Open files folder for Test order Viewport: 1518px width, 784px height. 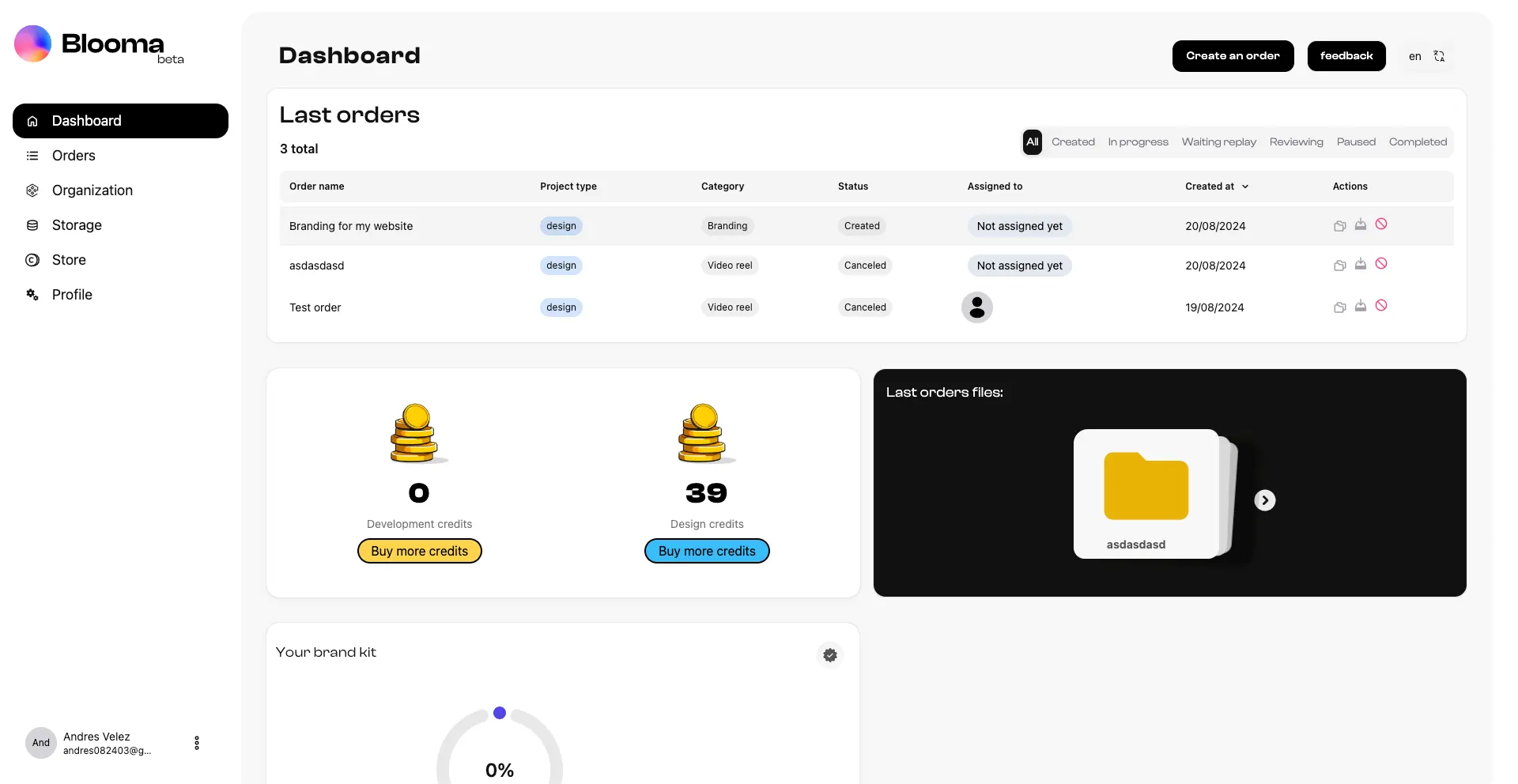click(x=1339, y=307)
